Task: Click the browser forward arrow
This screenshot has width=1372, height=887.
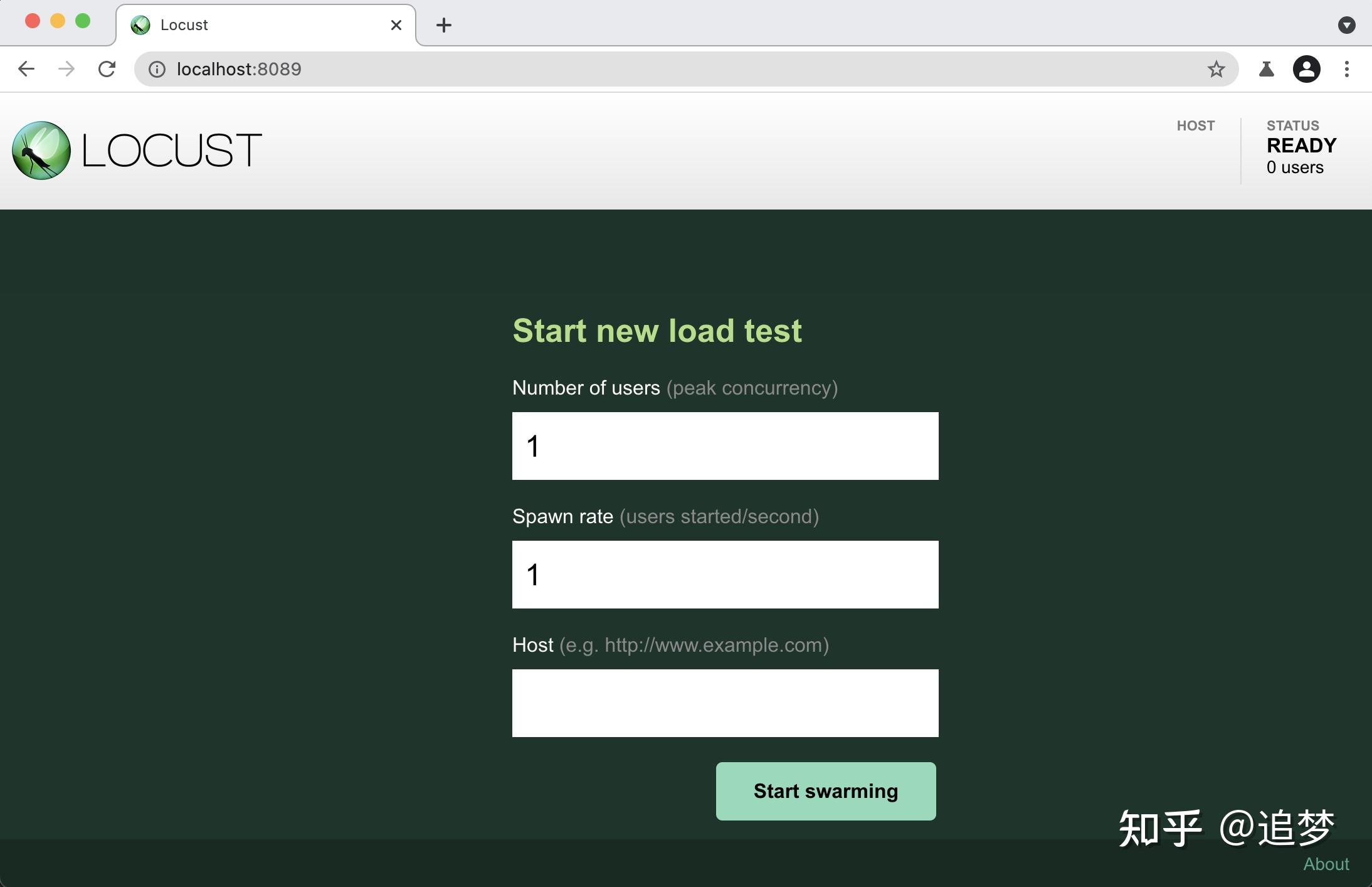Action: coord(66,69)
